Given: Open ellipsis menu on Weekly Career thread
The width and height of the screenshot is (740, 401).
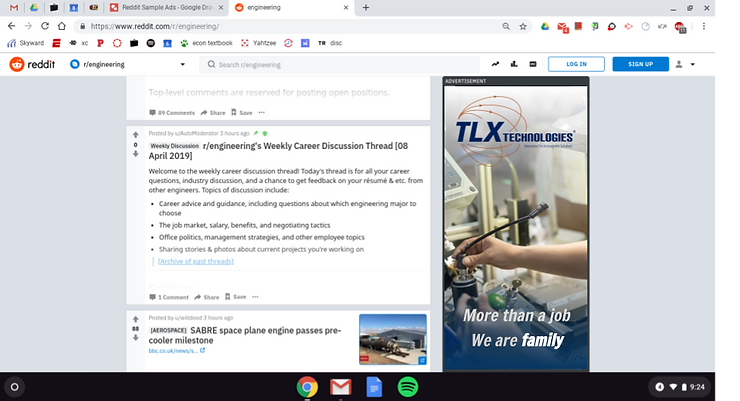Looking at the screenshot, I should pos(255,297).
